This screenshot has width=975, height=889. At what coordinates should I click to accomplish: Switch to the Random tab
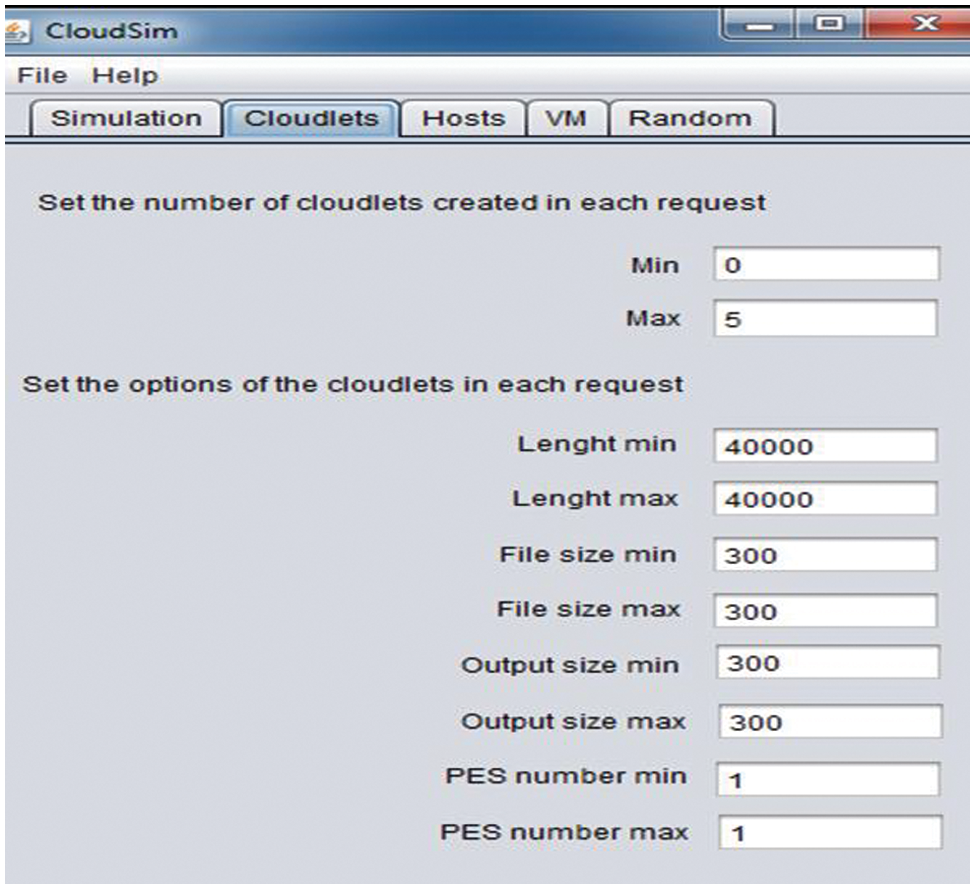[x=689, y=118]
